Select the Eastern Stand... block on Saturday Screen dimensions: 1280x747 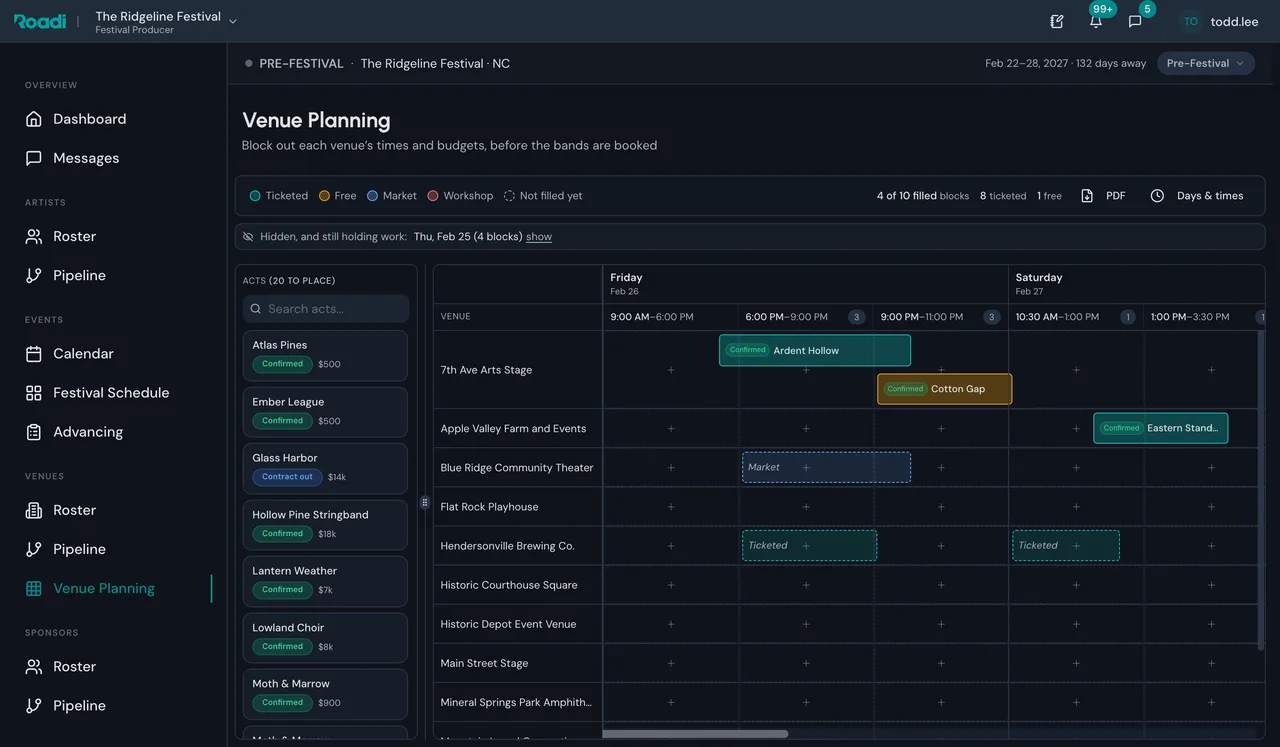pos(1160,428)
